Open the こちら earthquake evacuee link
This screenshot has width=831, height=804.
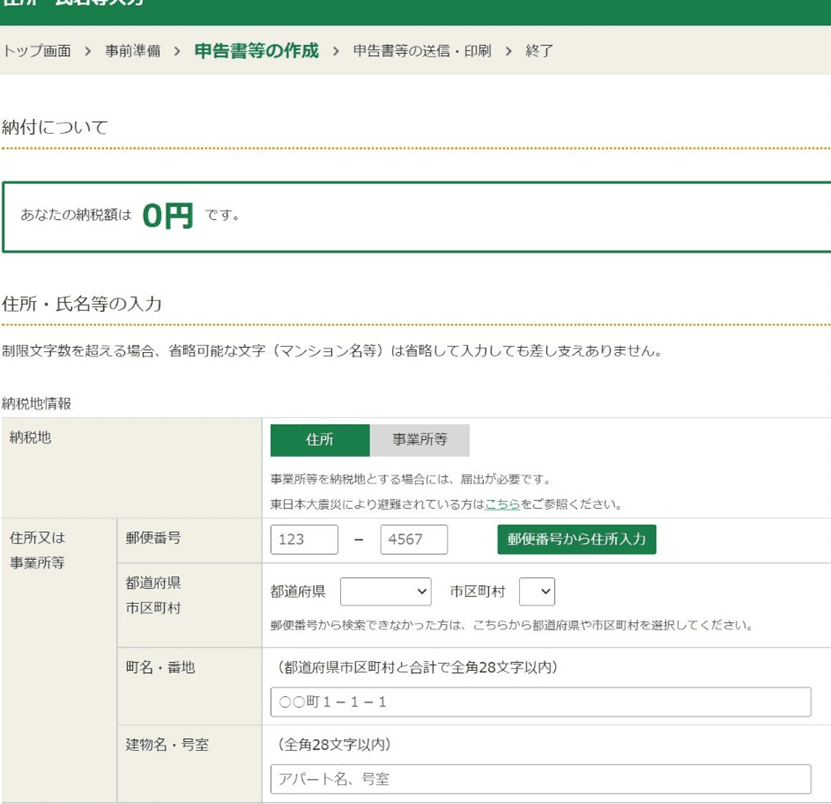502,504
